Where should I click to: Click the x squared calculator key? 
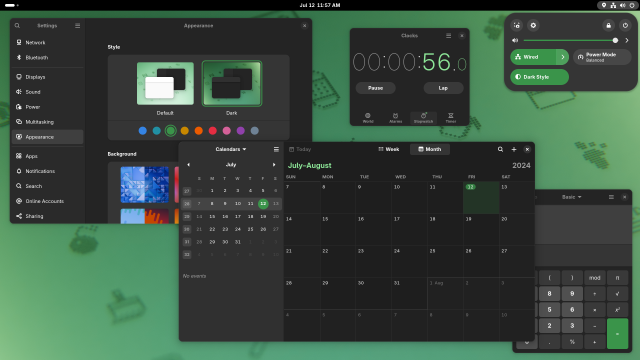click(x=618, y=309)
